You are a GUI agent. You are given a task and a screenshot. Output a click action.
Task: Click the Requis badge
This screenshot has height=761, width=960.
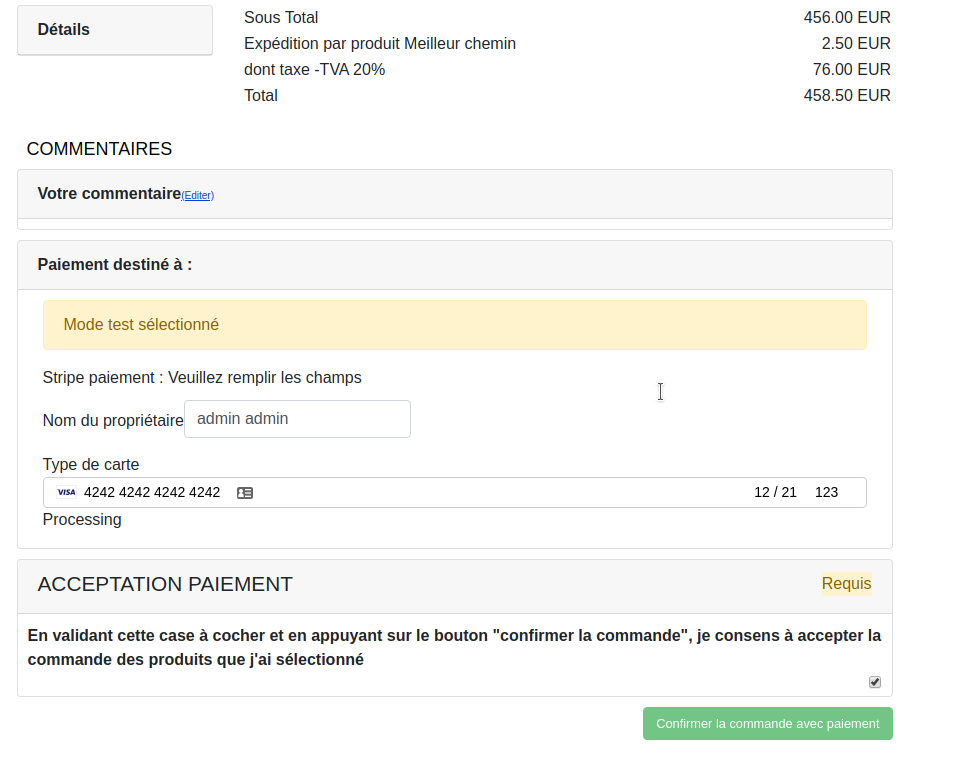point(847,583)
